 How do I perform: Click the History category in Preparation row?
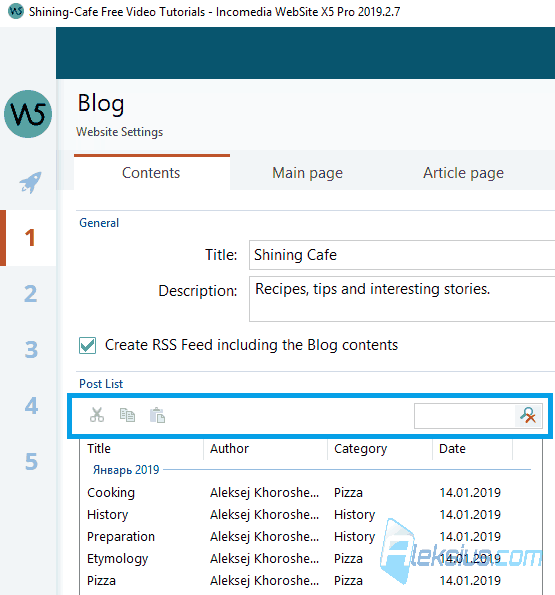(x=354, y=537)
